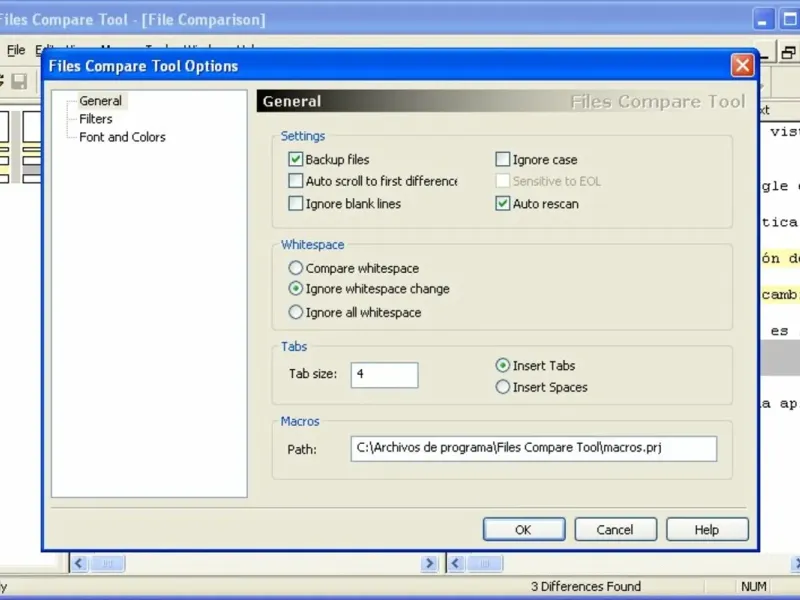Confirm the options with OK

point(524,530)
